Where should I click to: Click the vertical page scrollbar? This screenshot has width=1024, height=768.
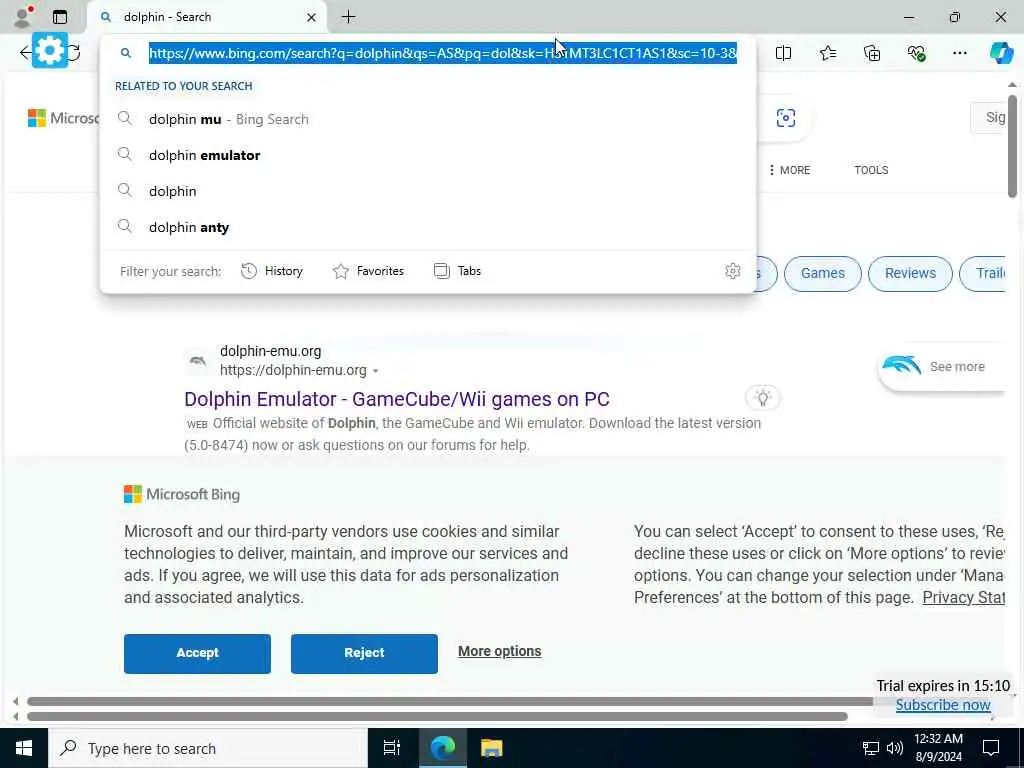pyautogui.click(x=1012, y=146)
